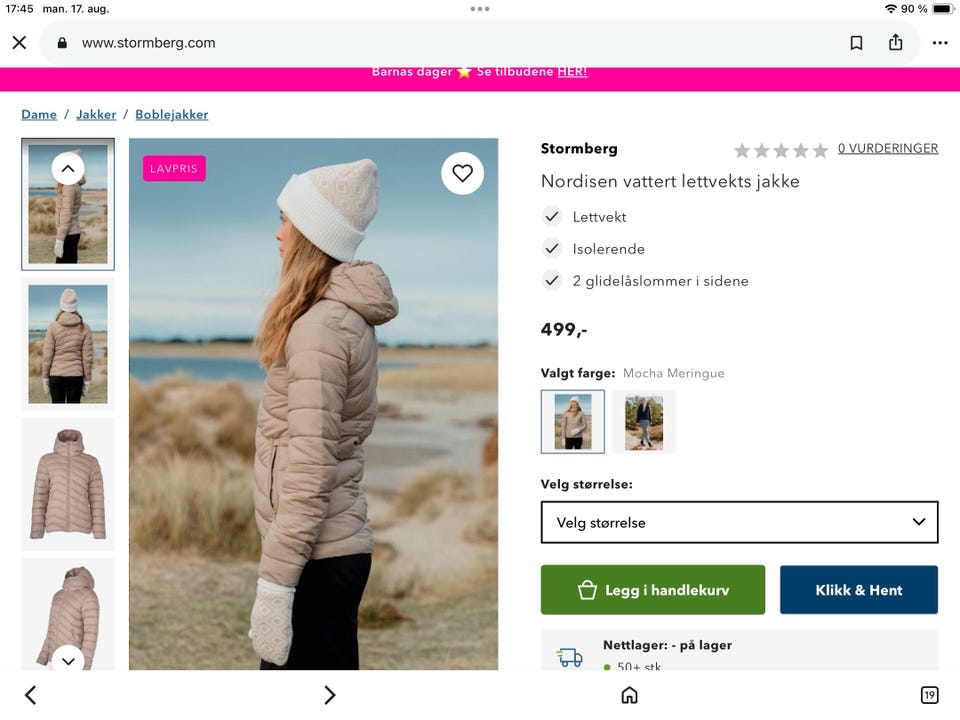The image size is (960, 720).
Task: Click the Stormberg brand name
Action: 579,149
